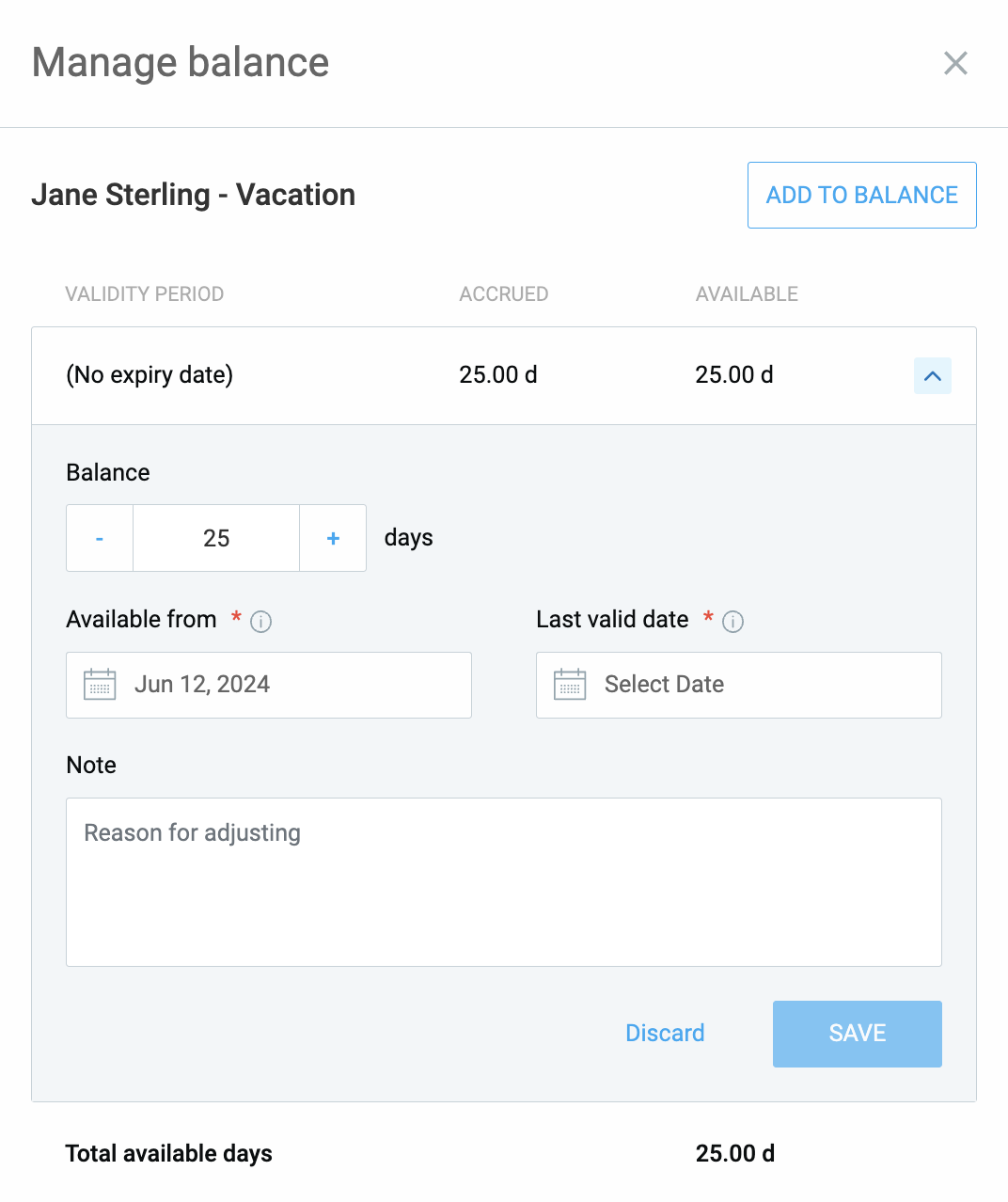Click calendar icon in Available from field
The height and width of the screenshot is (1202, 1008).
100,685
